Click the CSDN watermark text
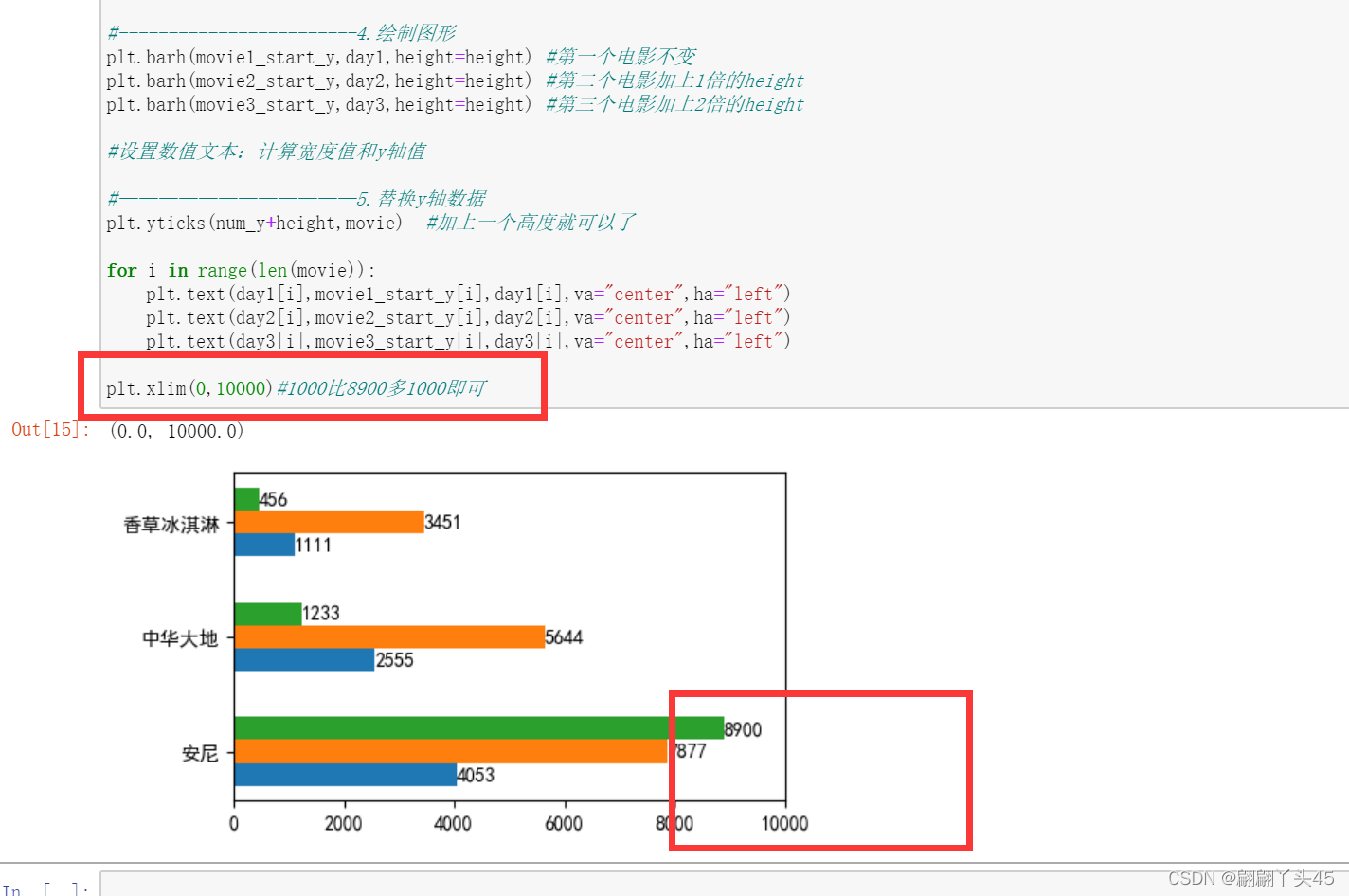This screenshot has height=896, width=1349. click(x=1250, y=879)
